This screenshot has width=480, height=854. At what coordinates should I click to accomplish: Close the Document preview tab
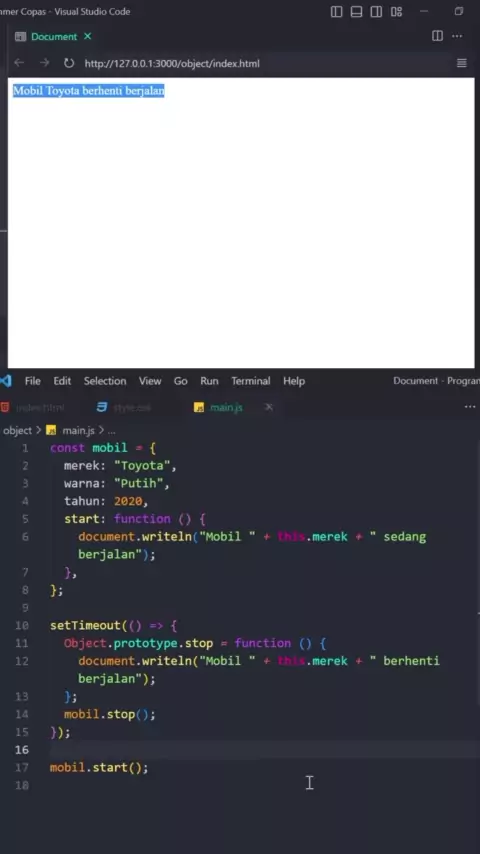87,36
